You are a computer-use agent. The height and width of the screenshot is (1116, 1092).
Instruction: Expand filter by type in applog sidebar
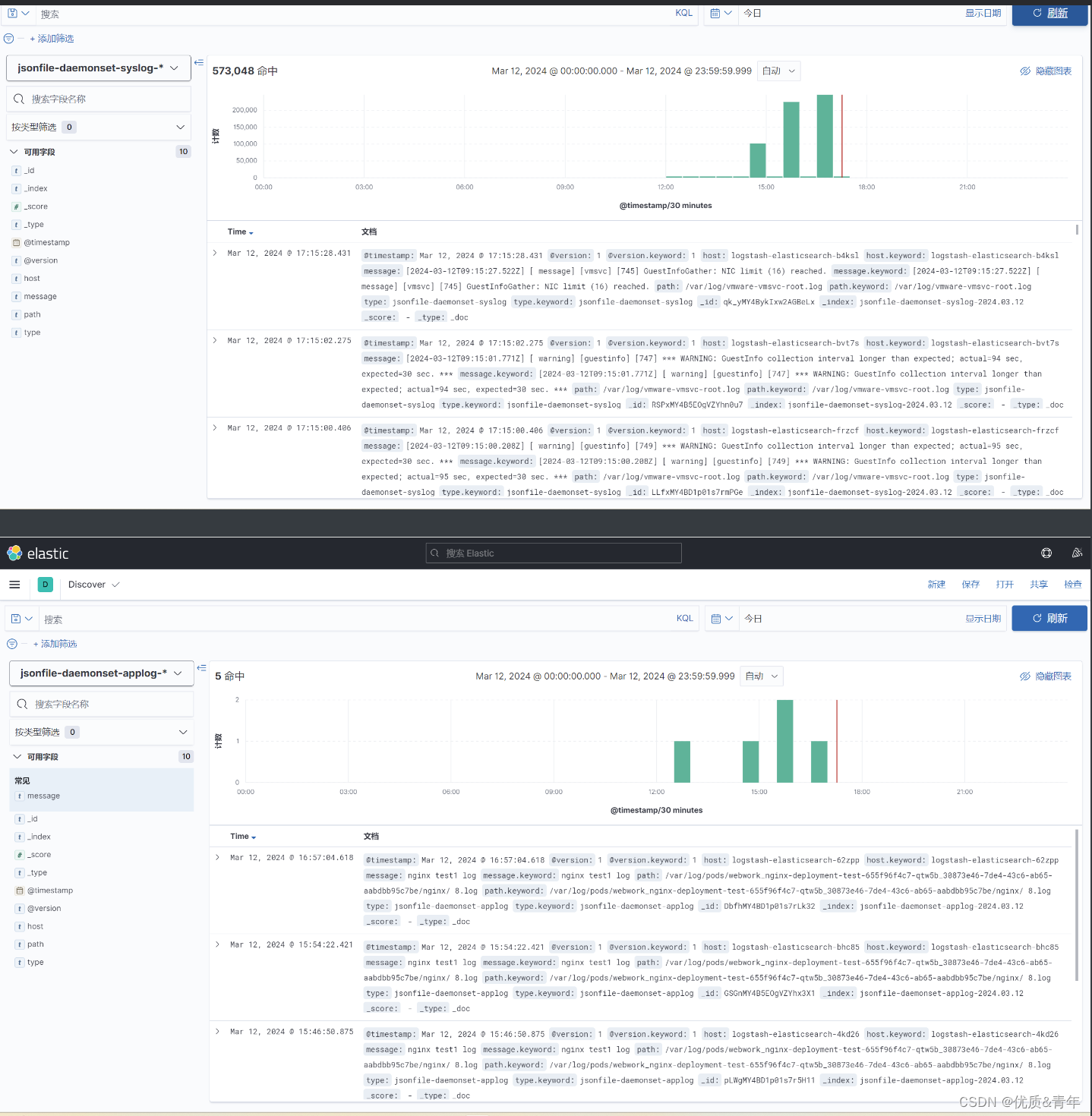click(x=101, y=733)
